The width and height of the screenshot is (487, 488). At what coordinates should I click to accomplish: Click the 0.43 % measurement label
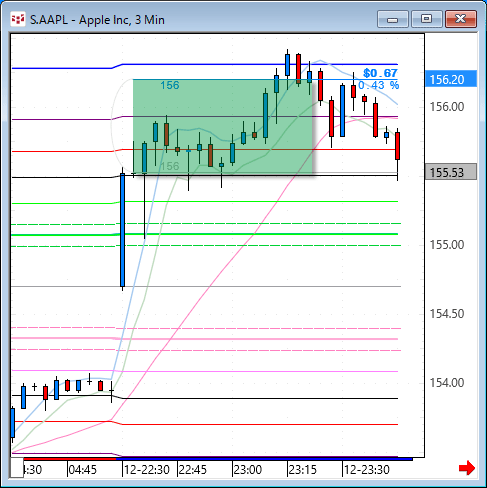pos(379,85)
